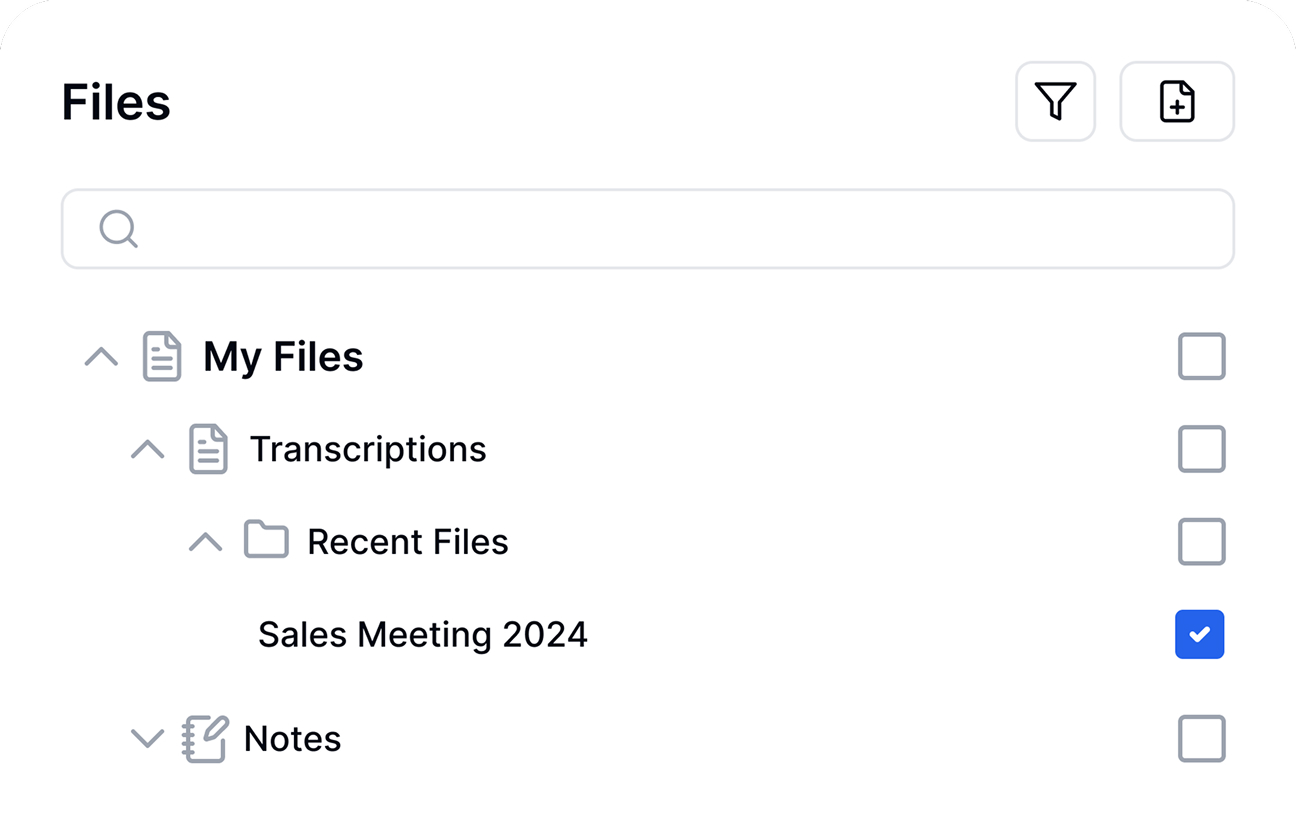
Task: Uncheck the Sales Meeting 2024 checkbox
Action: point(1200,635)
